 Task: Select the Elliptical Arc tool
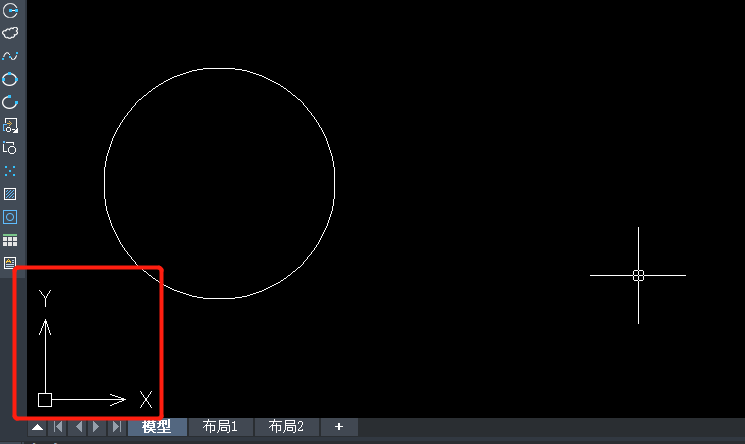coord(10,102)
